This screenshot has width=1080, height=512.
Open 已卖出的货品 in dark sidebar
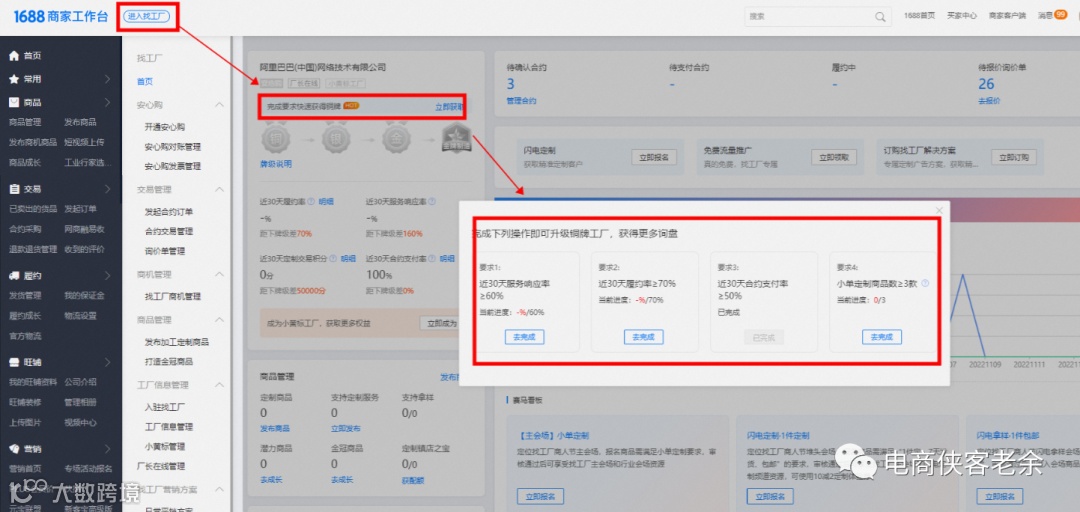point(32,209)
